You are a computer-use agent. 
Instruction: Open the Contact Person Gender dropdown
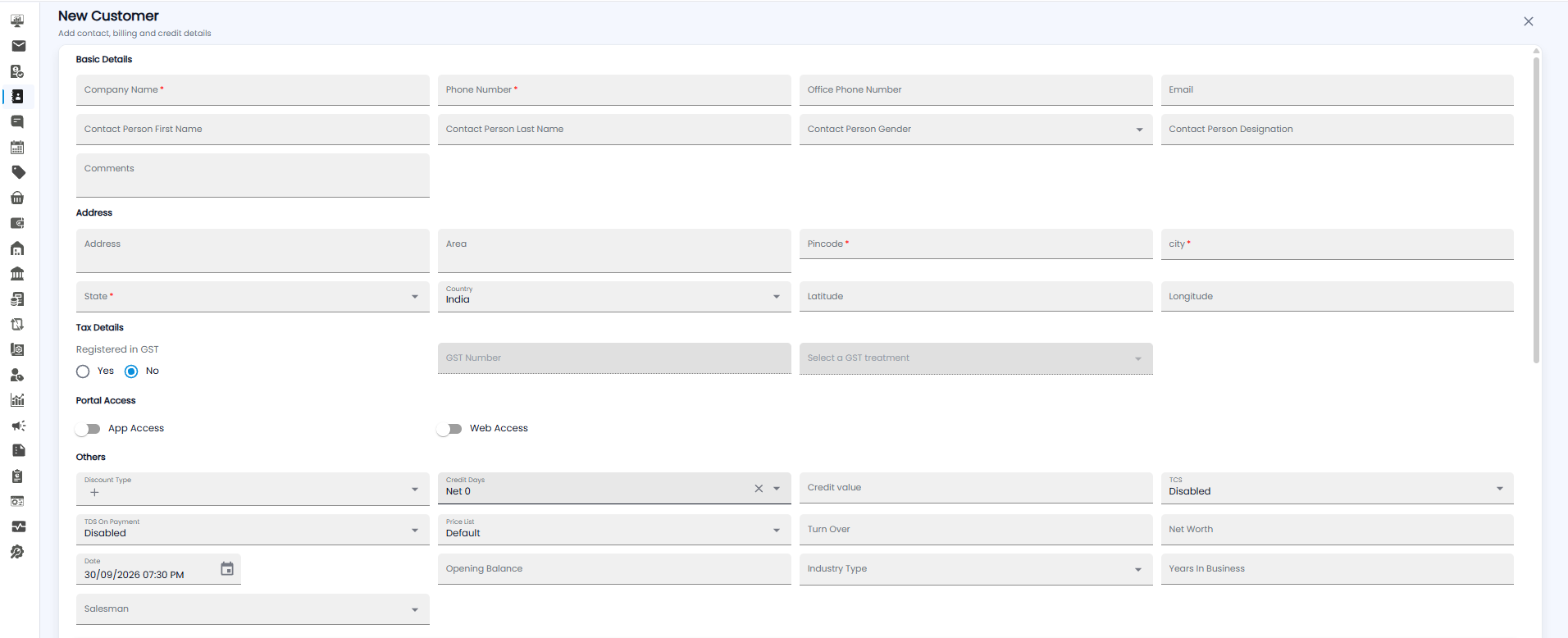coord(976,130)
